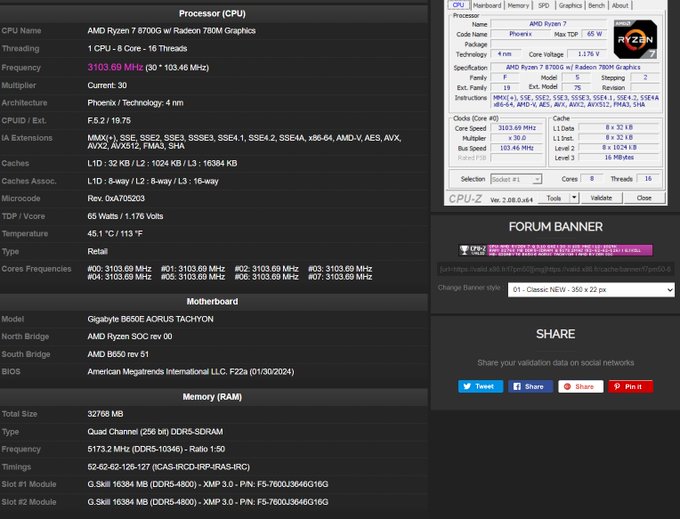
Task: Click the red-icon white Share button
Action: (x=581, y=386)
